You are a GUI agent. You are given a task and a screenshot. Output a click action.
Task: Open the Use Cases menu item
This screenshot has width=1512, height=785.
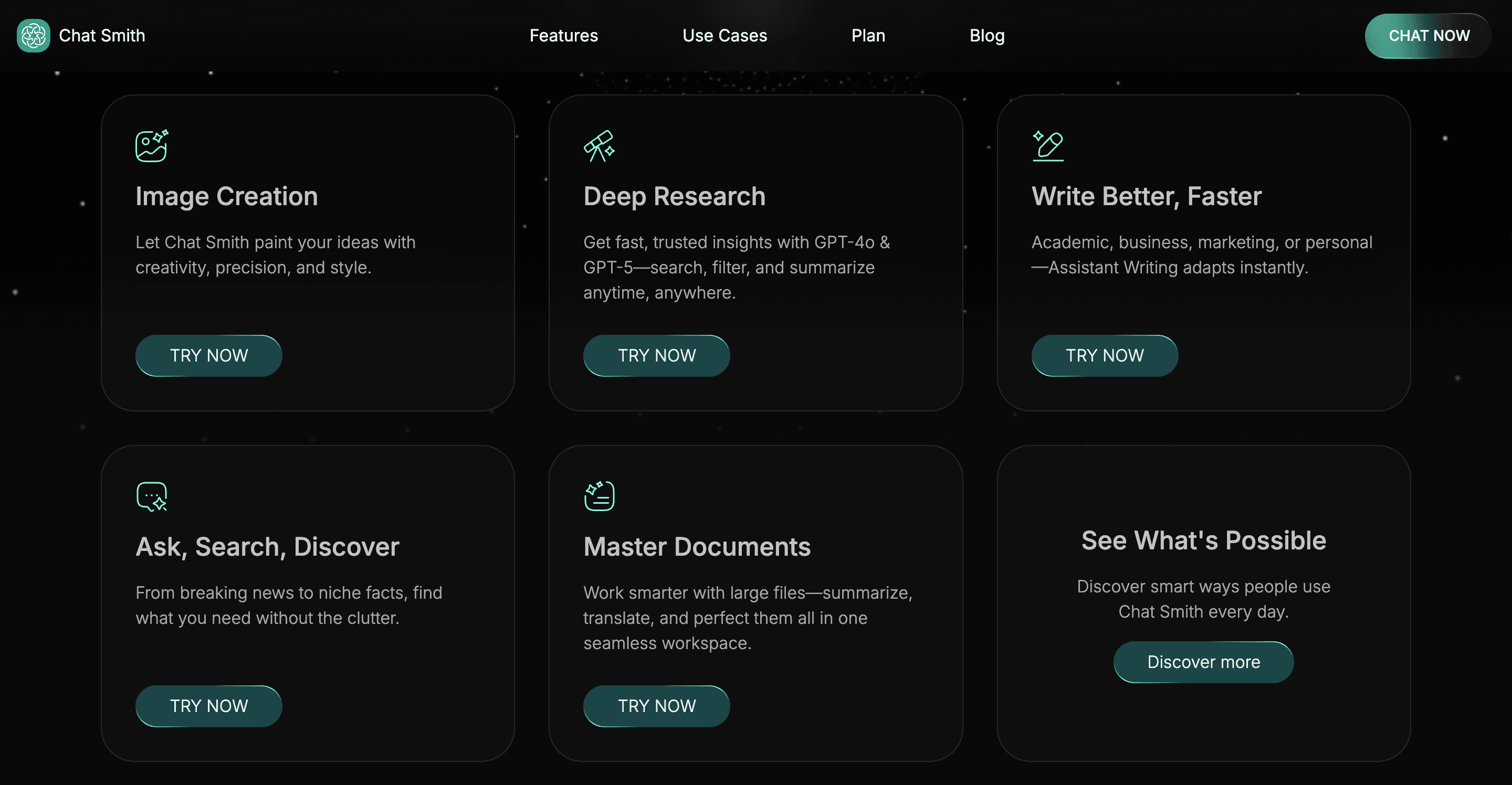[x=724, y=36]
